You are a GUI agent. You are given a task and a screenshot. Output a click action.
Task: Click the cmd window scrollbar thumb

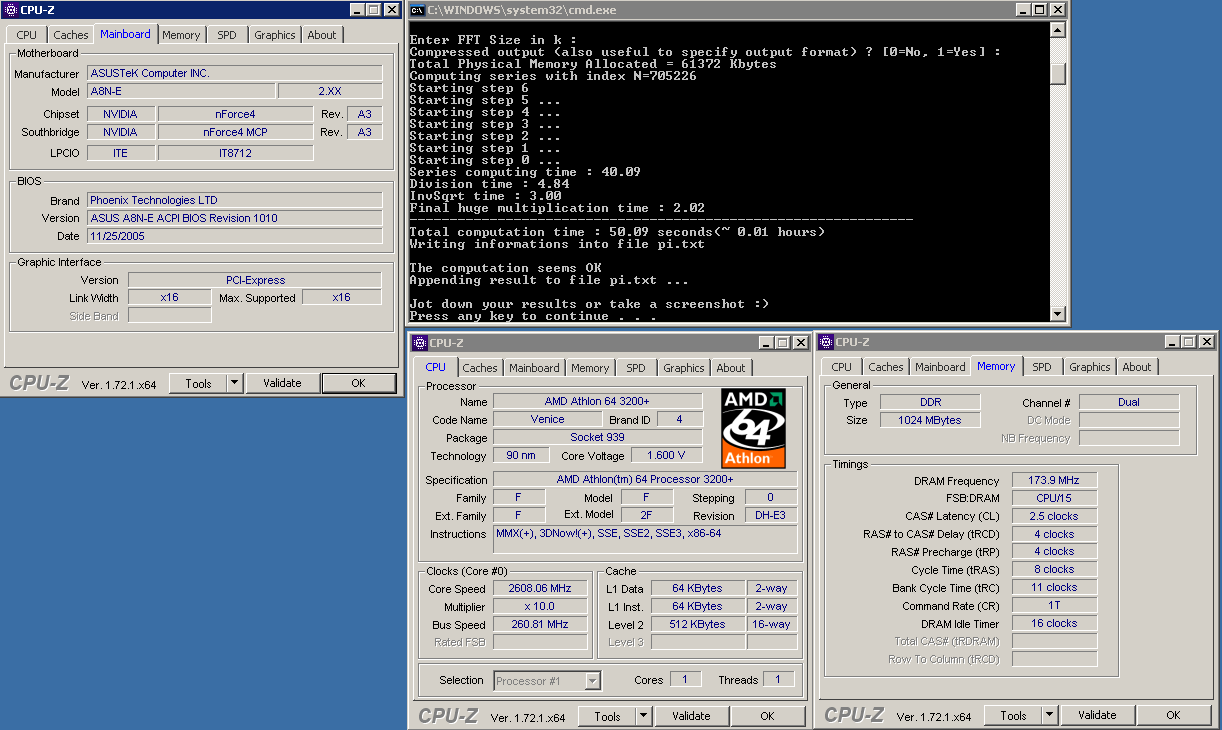tap(1058, 74)
